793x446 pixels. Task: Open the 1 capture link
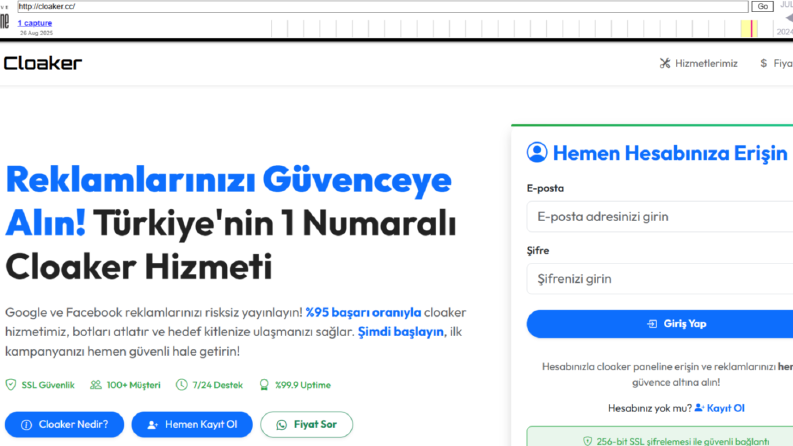pyautogui.click(x=35, y=23)
